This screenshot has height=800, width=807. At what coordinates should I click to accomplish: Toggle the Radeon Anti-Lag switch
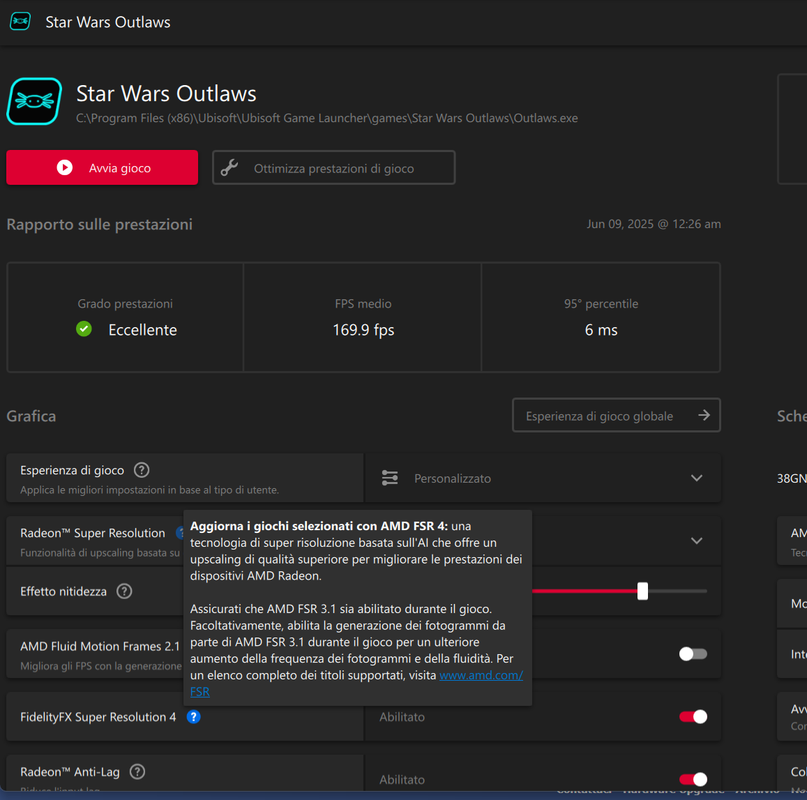click(x=693, y=779)
